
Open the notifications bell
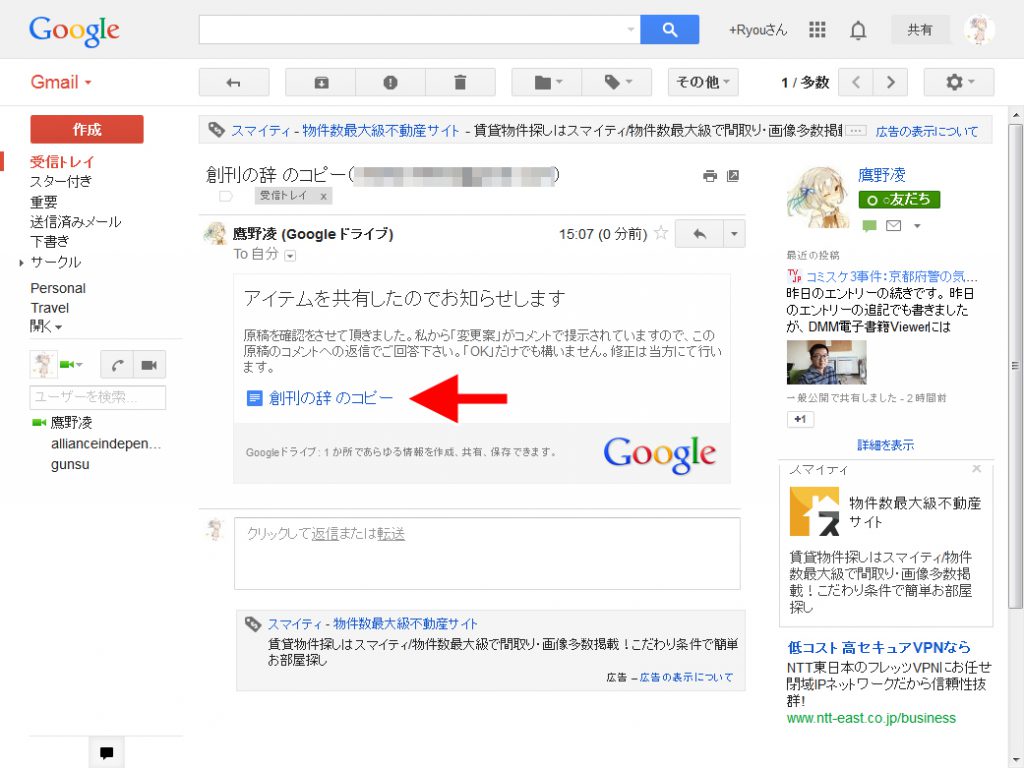(x=858, y=30)
